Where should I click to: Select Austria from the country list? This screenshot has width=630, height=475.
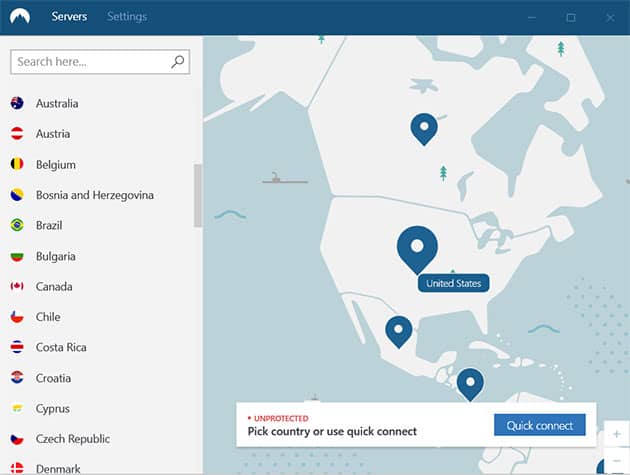[53, 134]
